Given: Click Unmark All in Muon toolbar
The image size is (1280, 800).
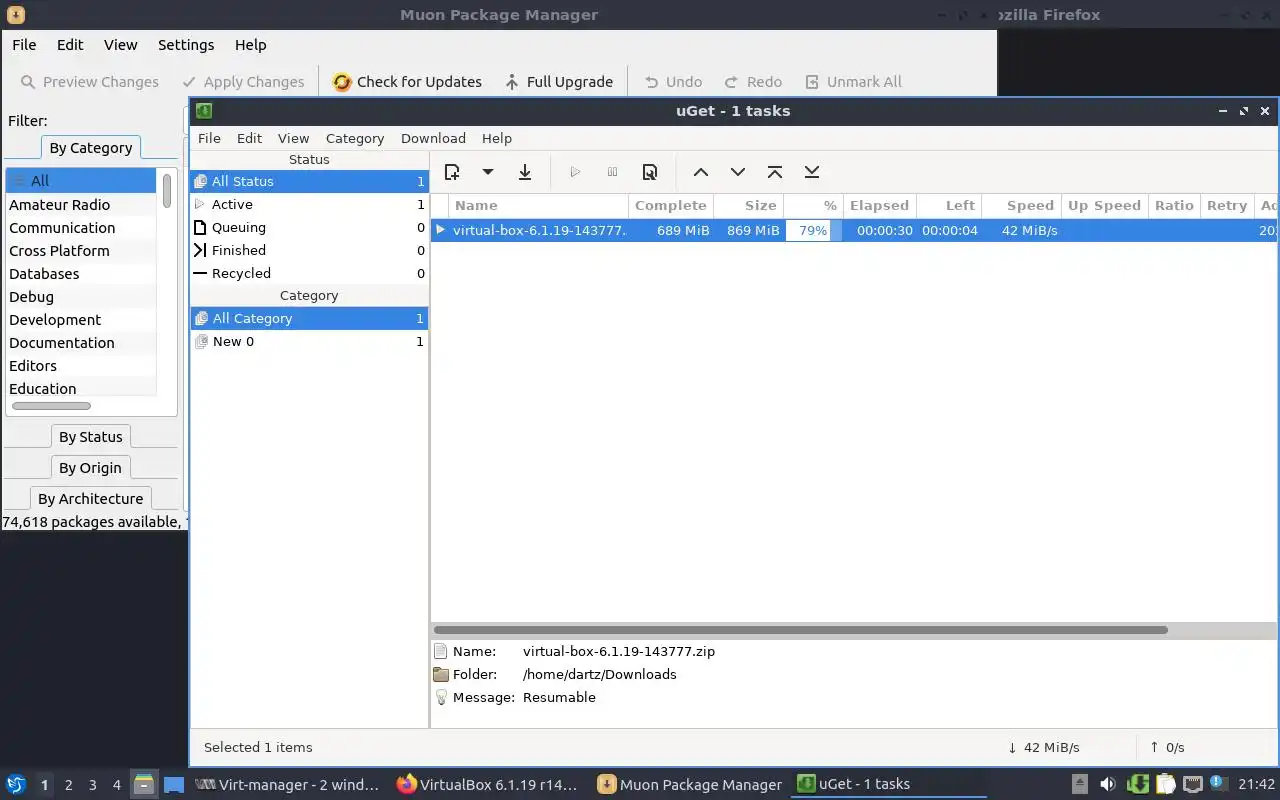Looking at the screenshot, I should [853, 82].
